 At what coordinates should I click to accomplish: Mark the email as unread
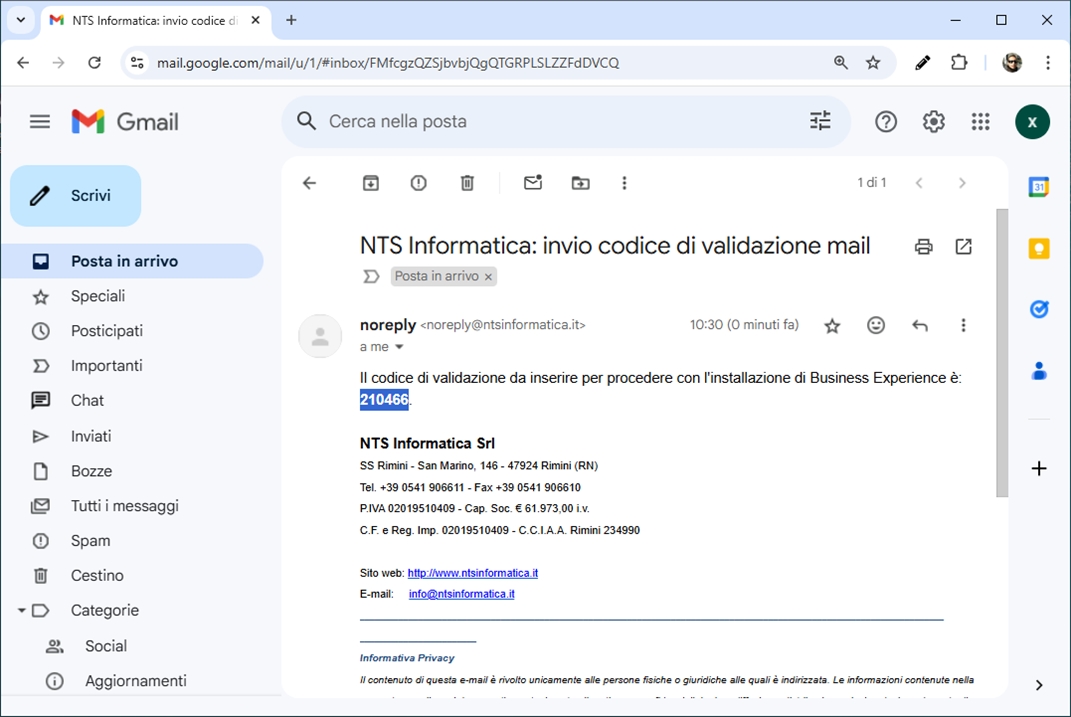pyautogui.click(x=533, y=182)
